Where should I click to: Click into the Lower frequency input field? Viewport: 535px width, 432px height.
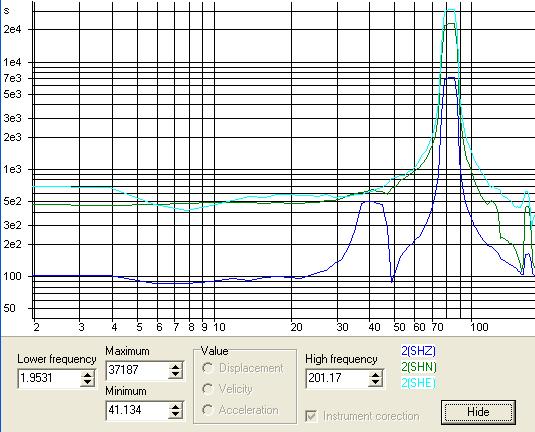click(49, 378)
